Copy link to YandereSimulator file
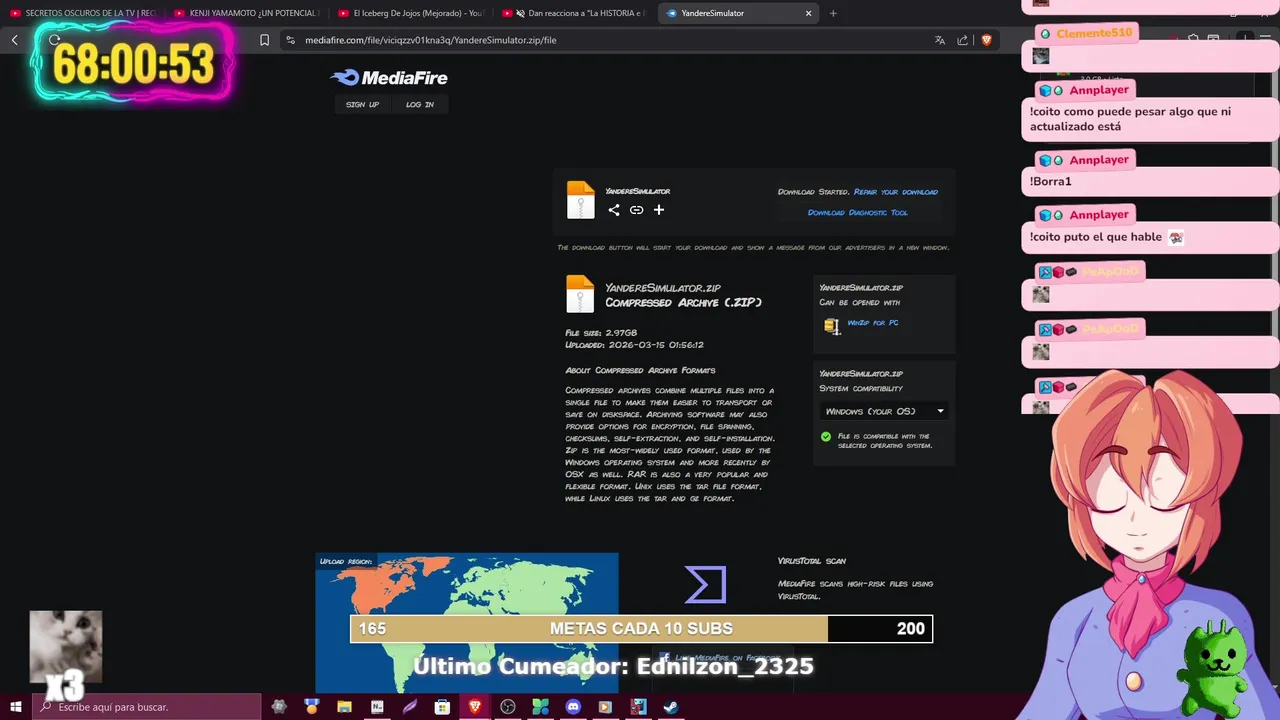The image size is (1280, 720). point(636,210)
